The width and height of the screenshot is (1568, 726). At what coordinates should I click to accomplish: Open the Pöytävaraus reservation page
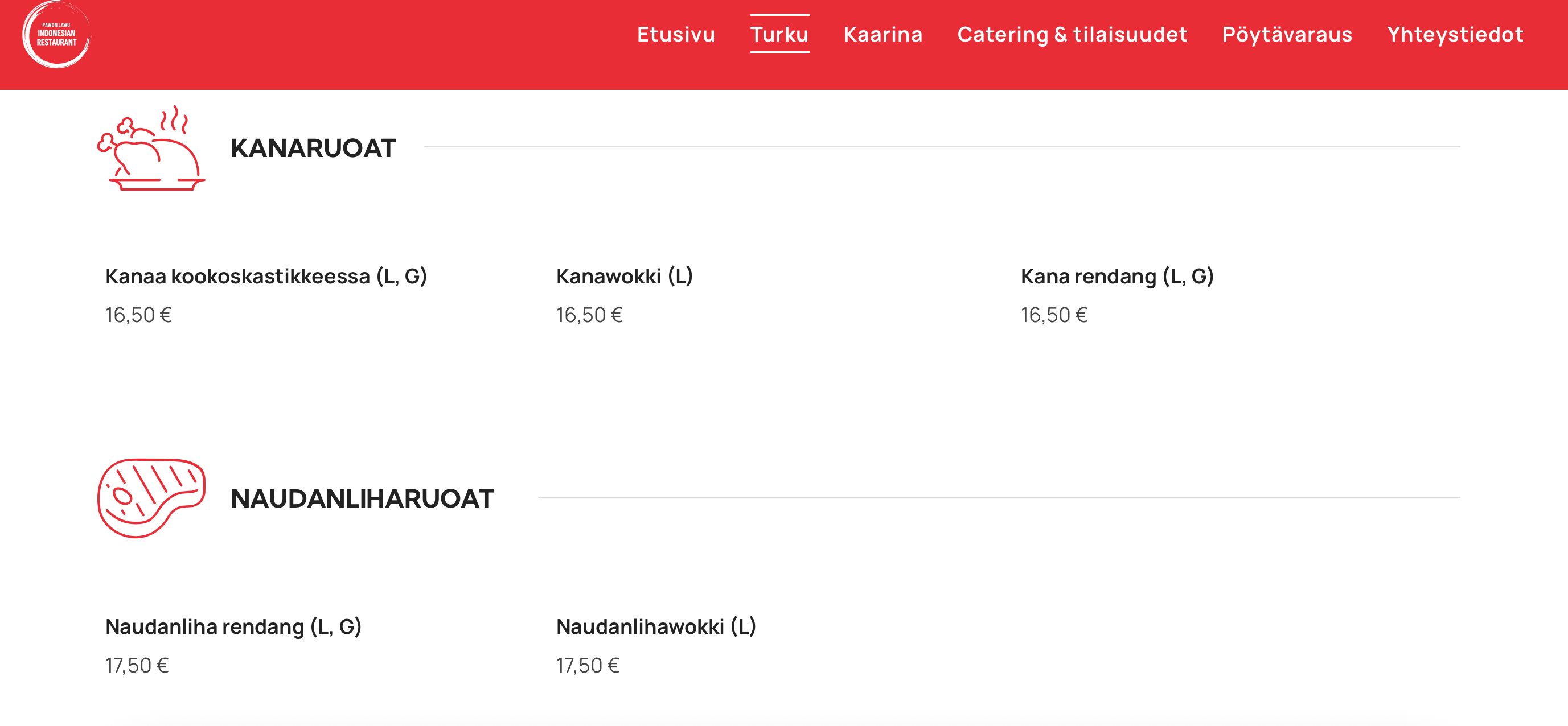[1287, 35]
